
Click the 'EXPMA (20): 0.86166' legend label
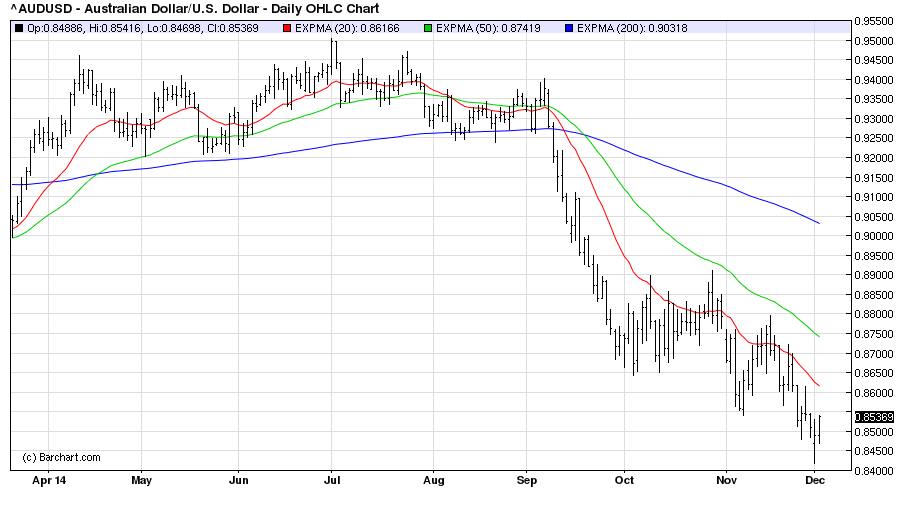coord(347,28)
